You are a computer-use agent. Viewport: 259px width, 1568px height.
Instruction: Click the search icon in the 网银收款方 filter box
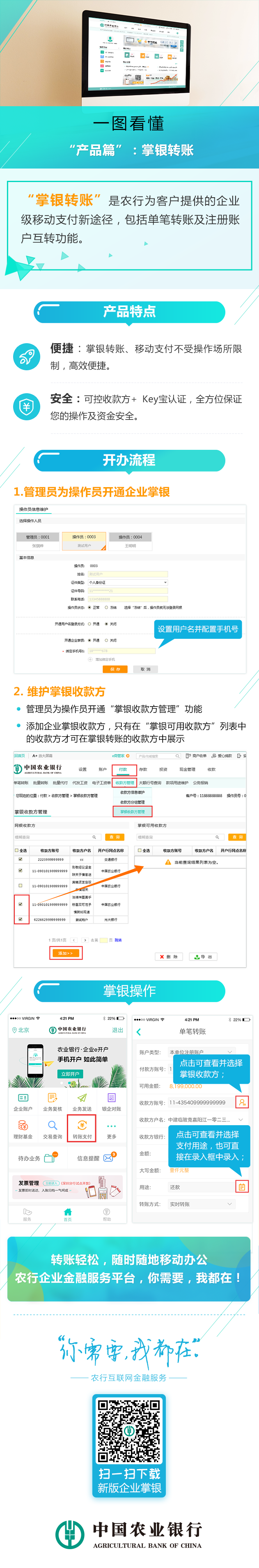(94, 837)
